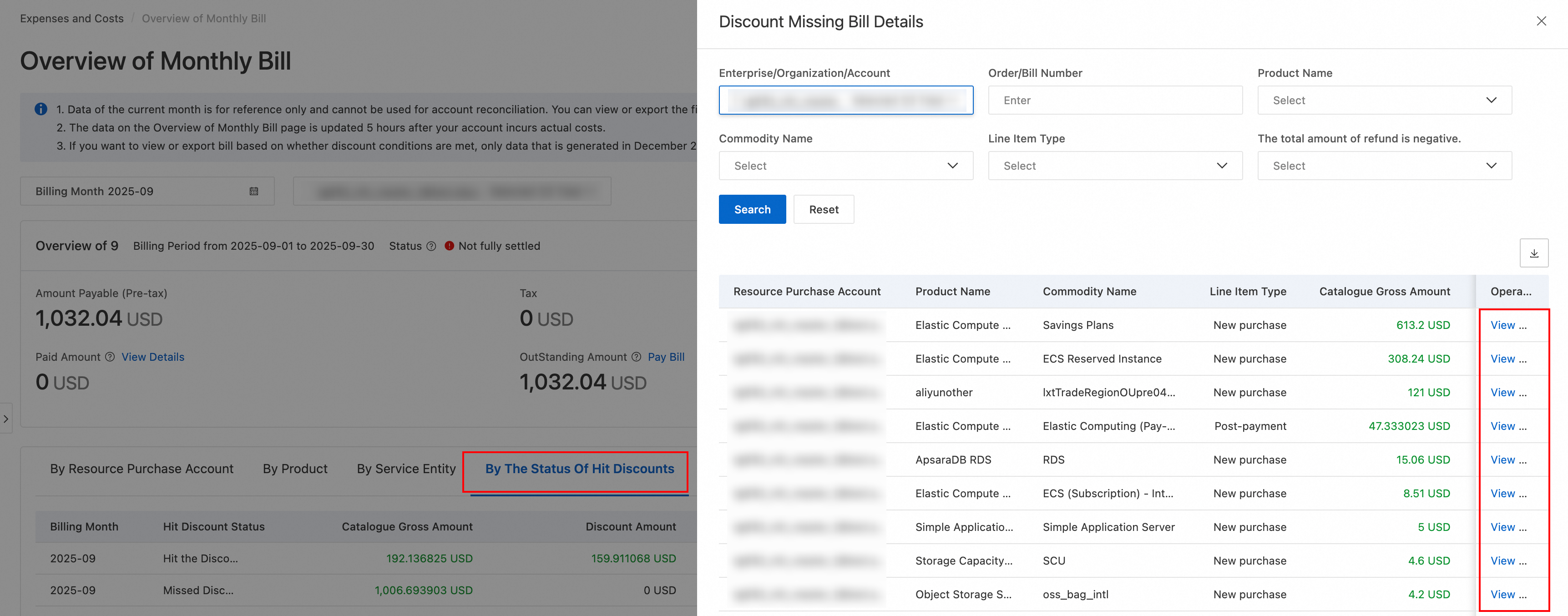The width and height of the screenshot is (1568, 616).
Task: Select By Resource Purchase Account tab
Action: 141,469
